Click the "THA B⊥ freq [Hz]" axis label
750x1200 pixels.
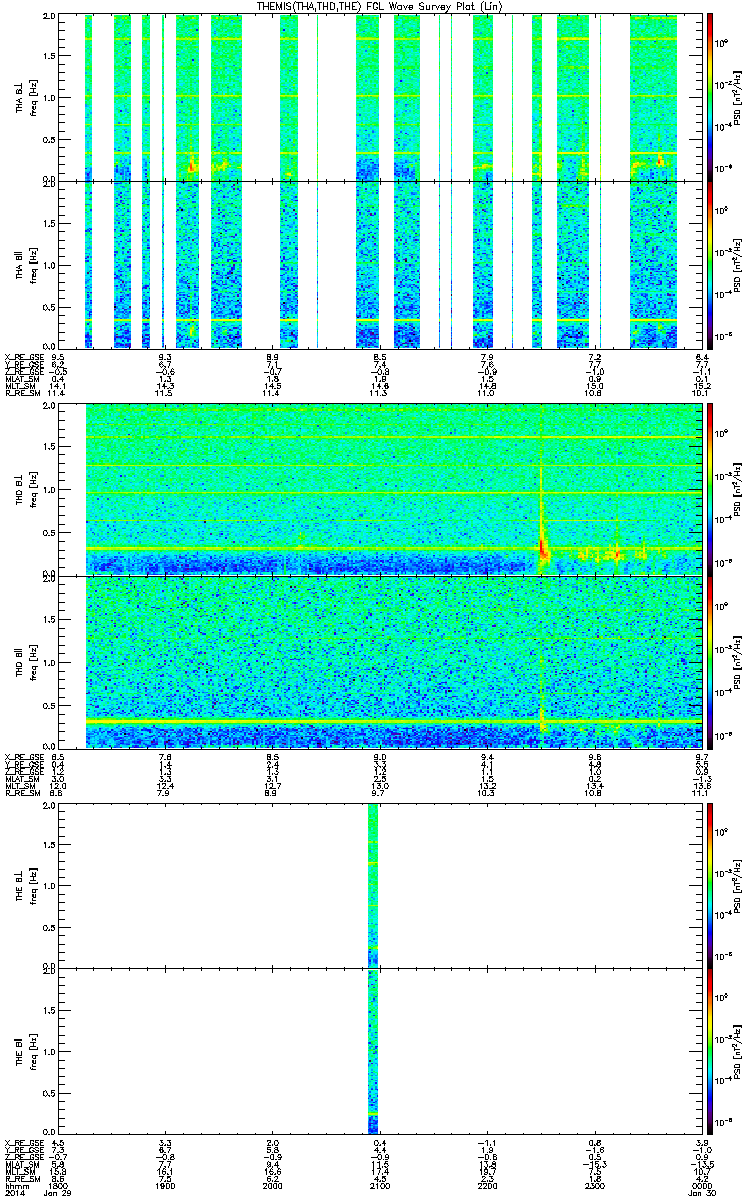coord(25,98)
